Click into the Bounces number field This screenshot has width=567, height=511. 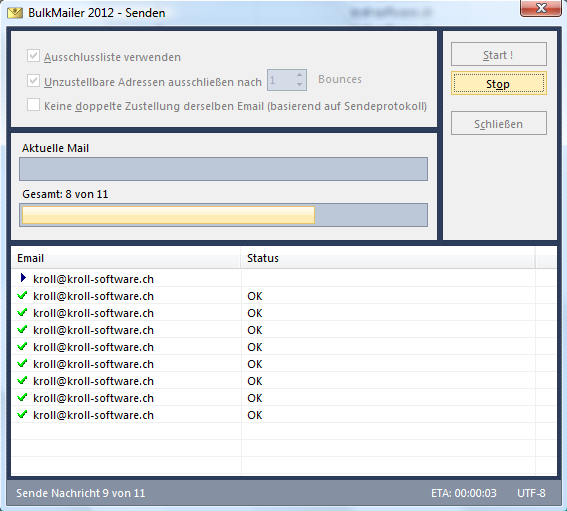(281, 80)
